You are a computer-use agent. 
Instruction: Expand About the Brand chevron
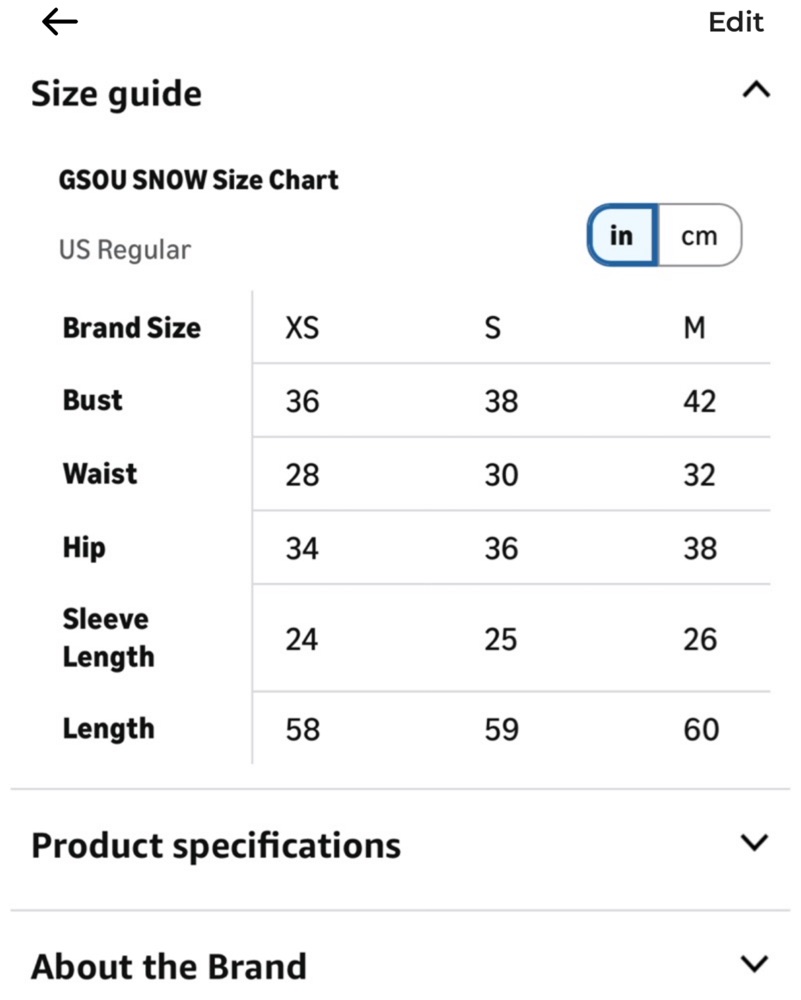[754, 963]
